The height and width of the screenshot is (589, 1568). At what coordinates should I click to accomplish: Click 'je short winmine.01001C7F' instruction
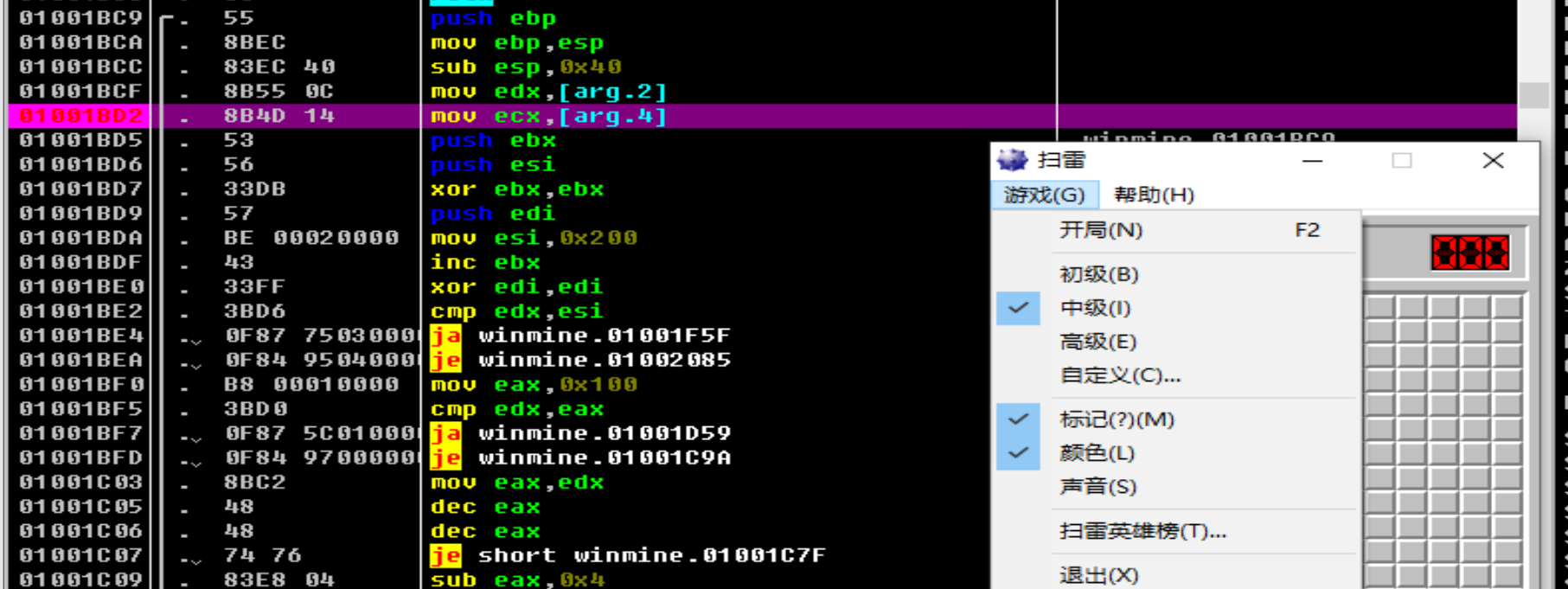(628, 555)
